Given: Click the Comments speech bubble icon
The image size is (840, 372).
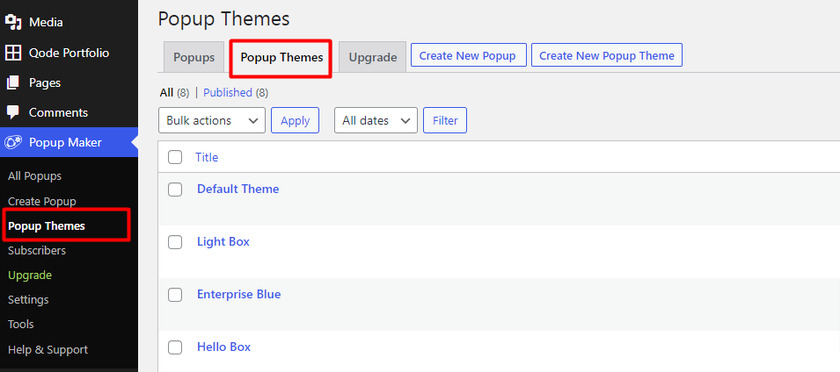Looking at the screenshot, I should (x=13, y=113).
